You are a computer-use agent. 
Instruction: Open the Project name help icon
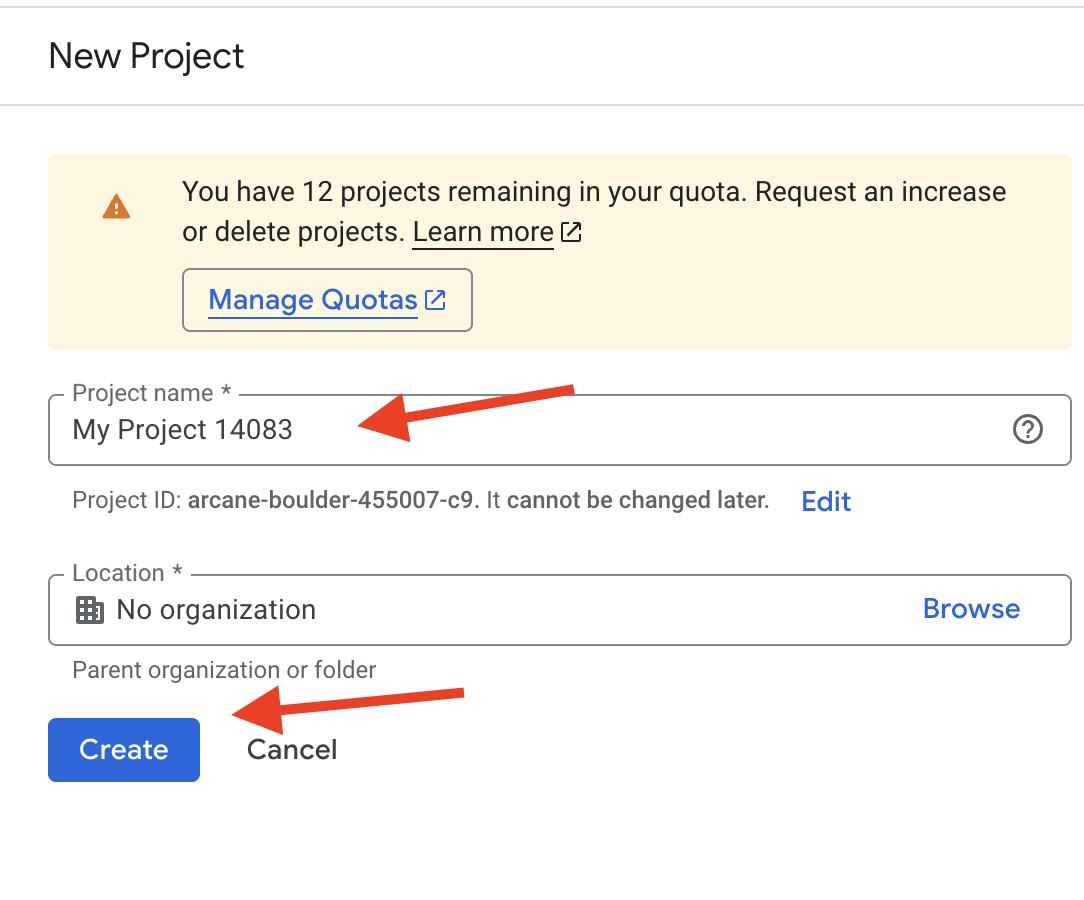point(1027,429)
